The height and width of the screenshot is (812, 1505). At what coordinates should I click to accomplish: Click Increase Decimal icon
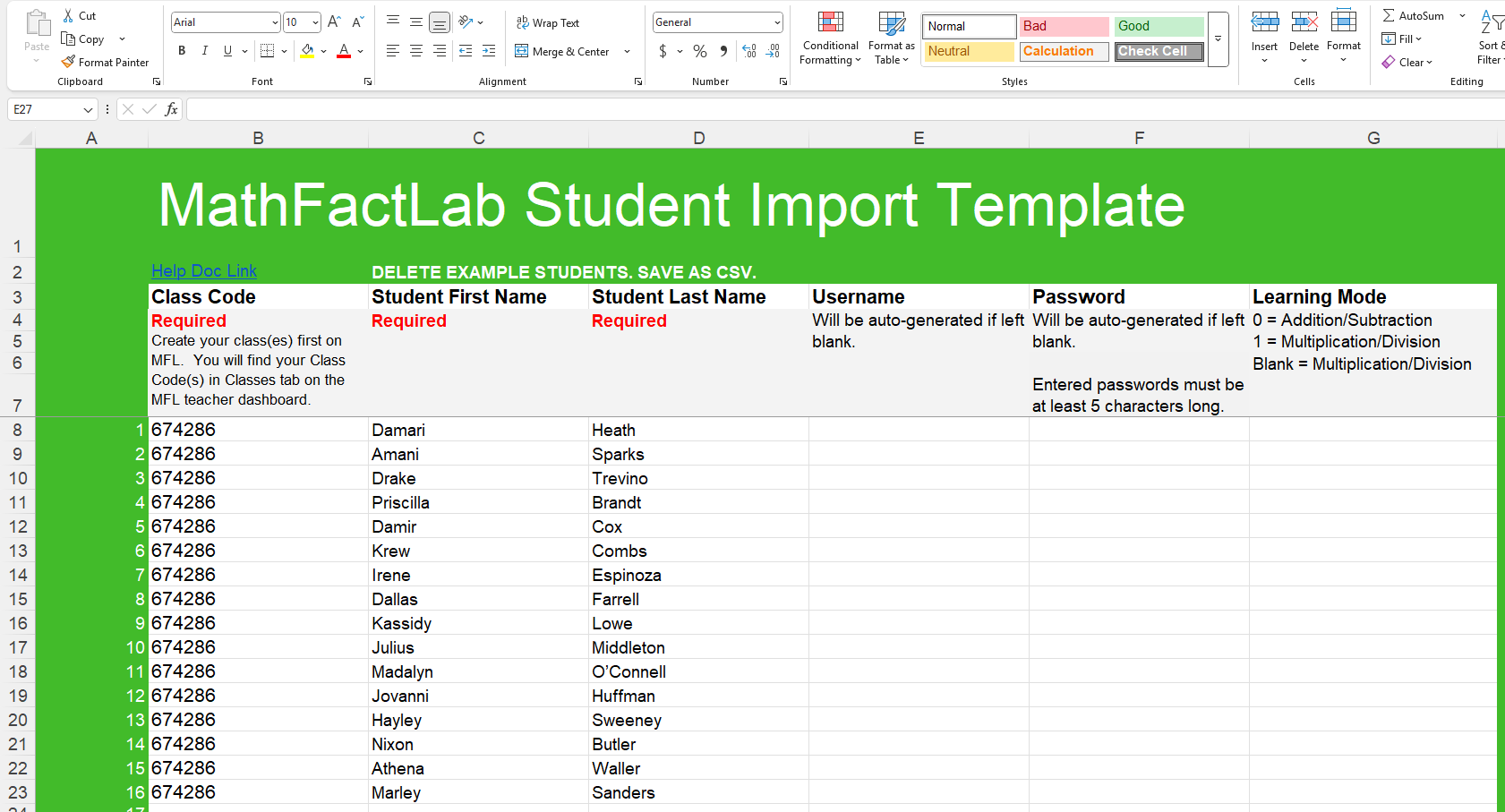(749, 51)
